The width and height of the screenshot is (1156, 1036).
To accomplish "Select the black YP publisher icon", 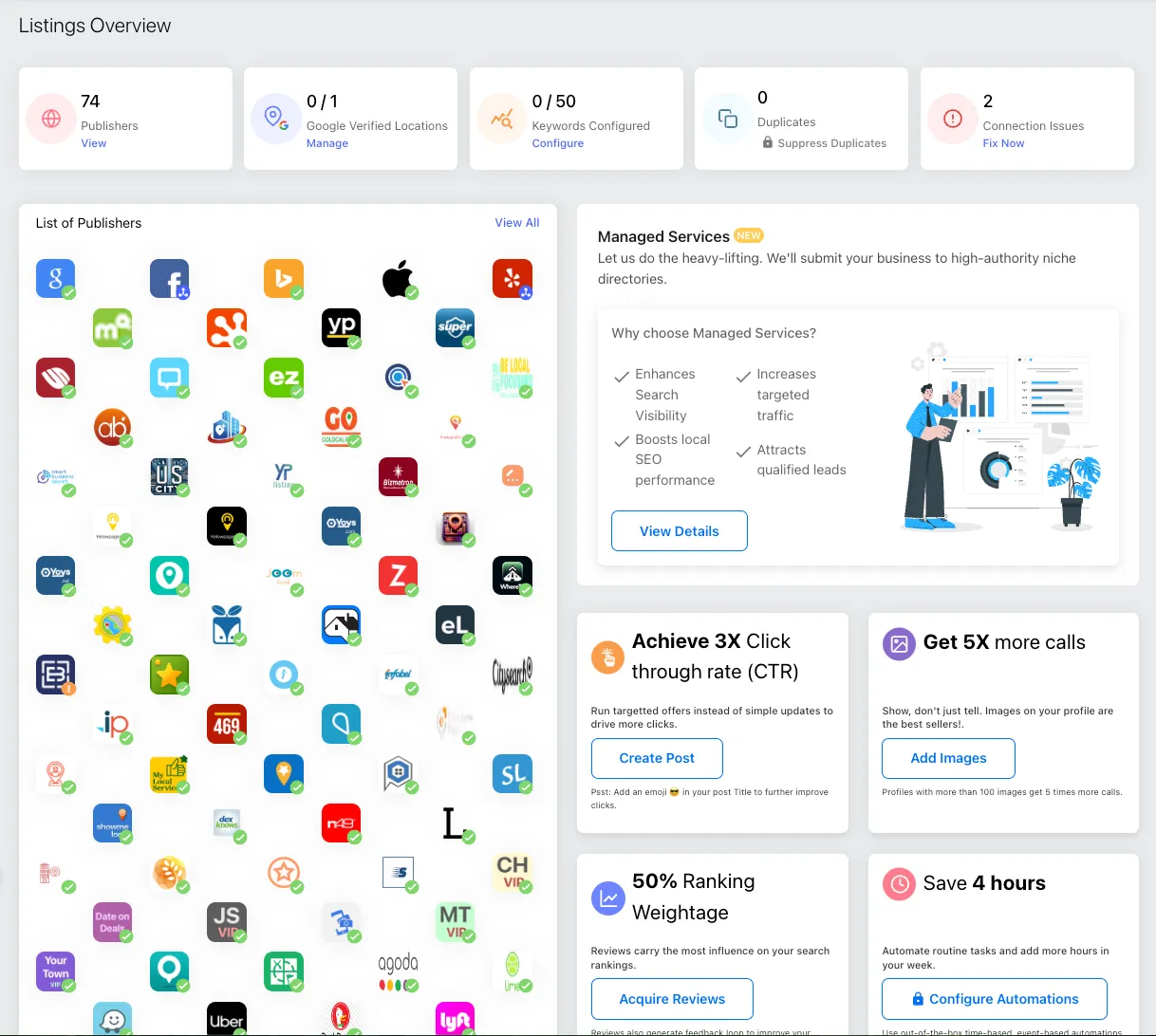I will click(341, 327).
